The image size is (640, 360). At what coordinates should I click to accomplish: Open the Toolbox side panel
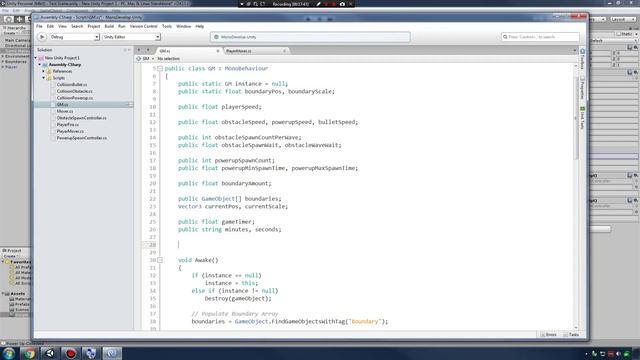pyautogui.click(x=582, y=59)
